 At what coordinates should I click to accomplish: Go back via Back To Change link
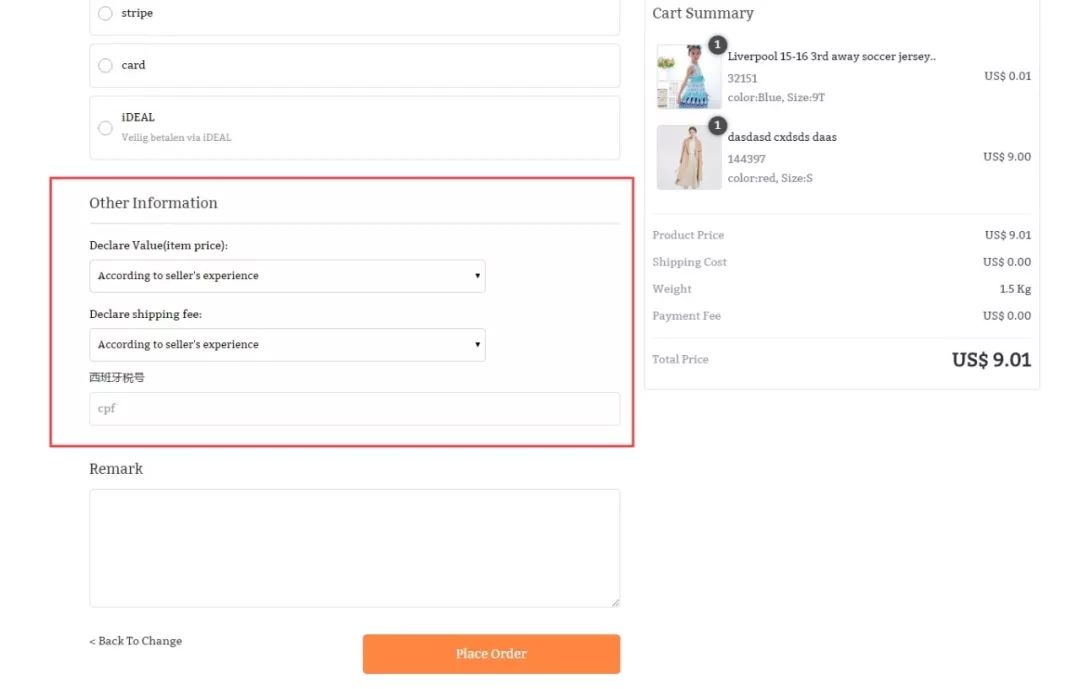point(136,641)
